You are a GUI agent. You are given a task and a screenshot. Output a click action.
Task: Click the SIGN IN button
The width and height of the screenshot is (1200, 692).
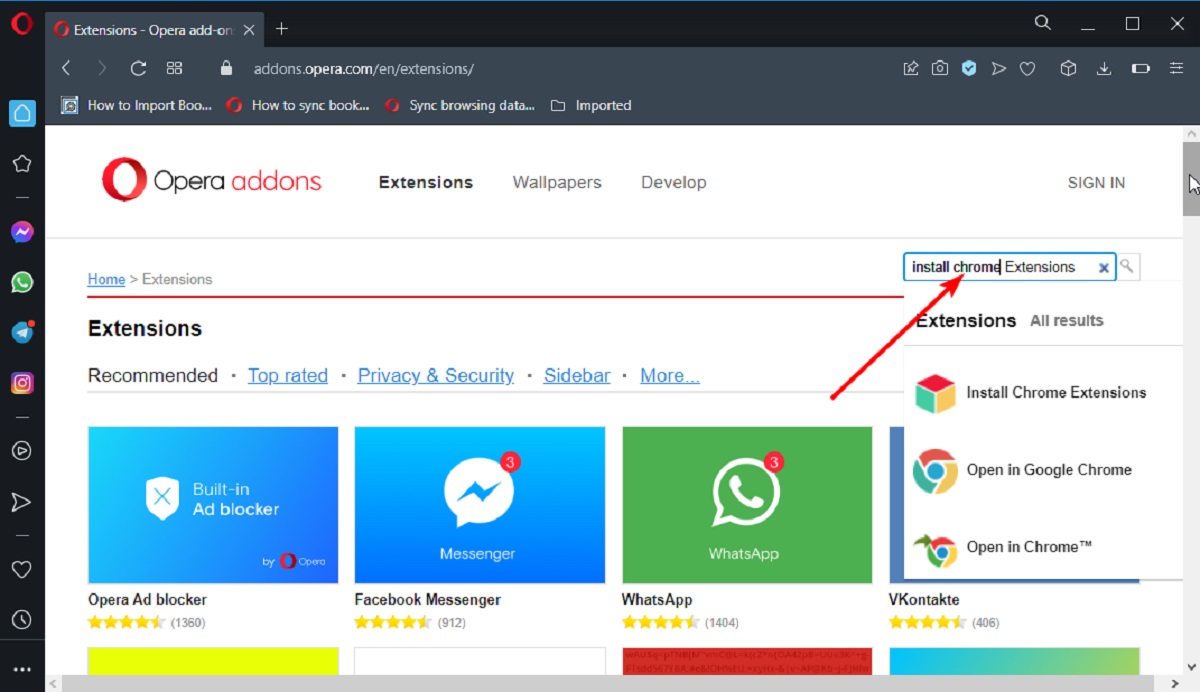1096,182
